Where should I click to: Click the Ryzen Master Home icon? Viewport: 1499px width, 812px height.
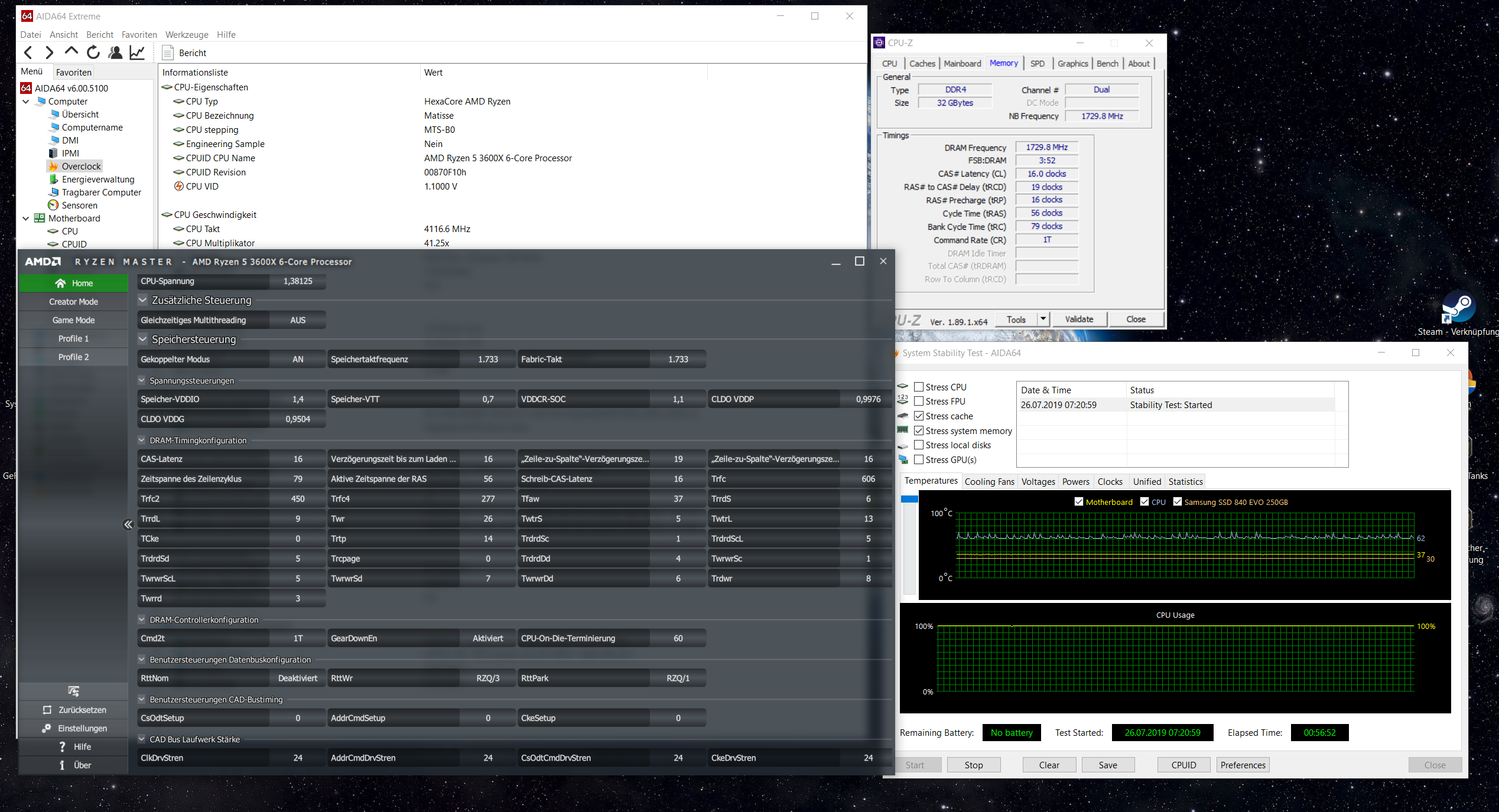(x=60, y=283)
